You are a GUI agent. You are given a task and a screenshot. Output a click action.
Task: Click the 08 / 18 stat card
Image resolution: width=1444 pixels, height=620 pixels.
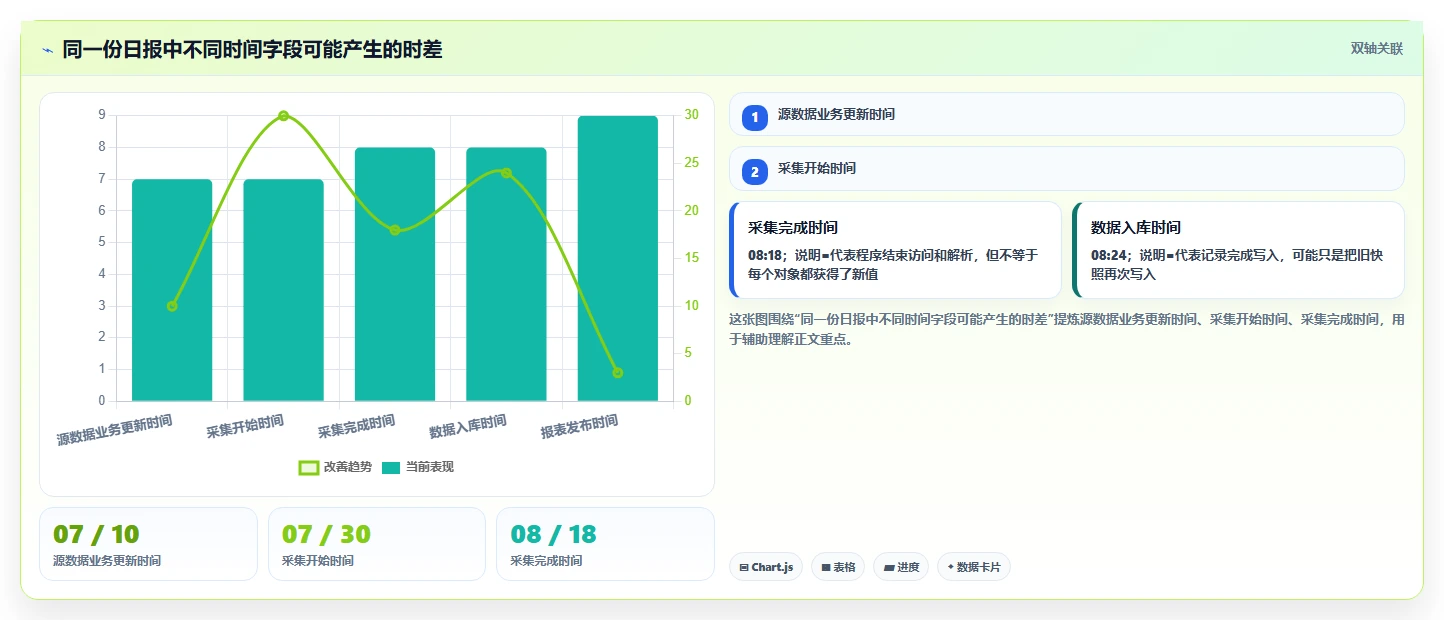click(x=605, y=544)
